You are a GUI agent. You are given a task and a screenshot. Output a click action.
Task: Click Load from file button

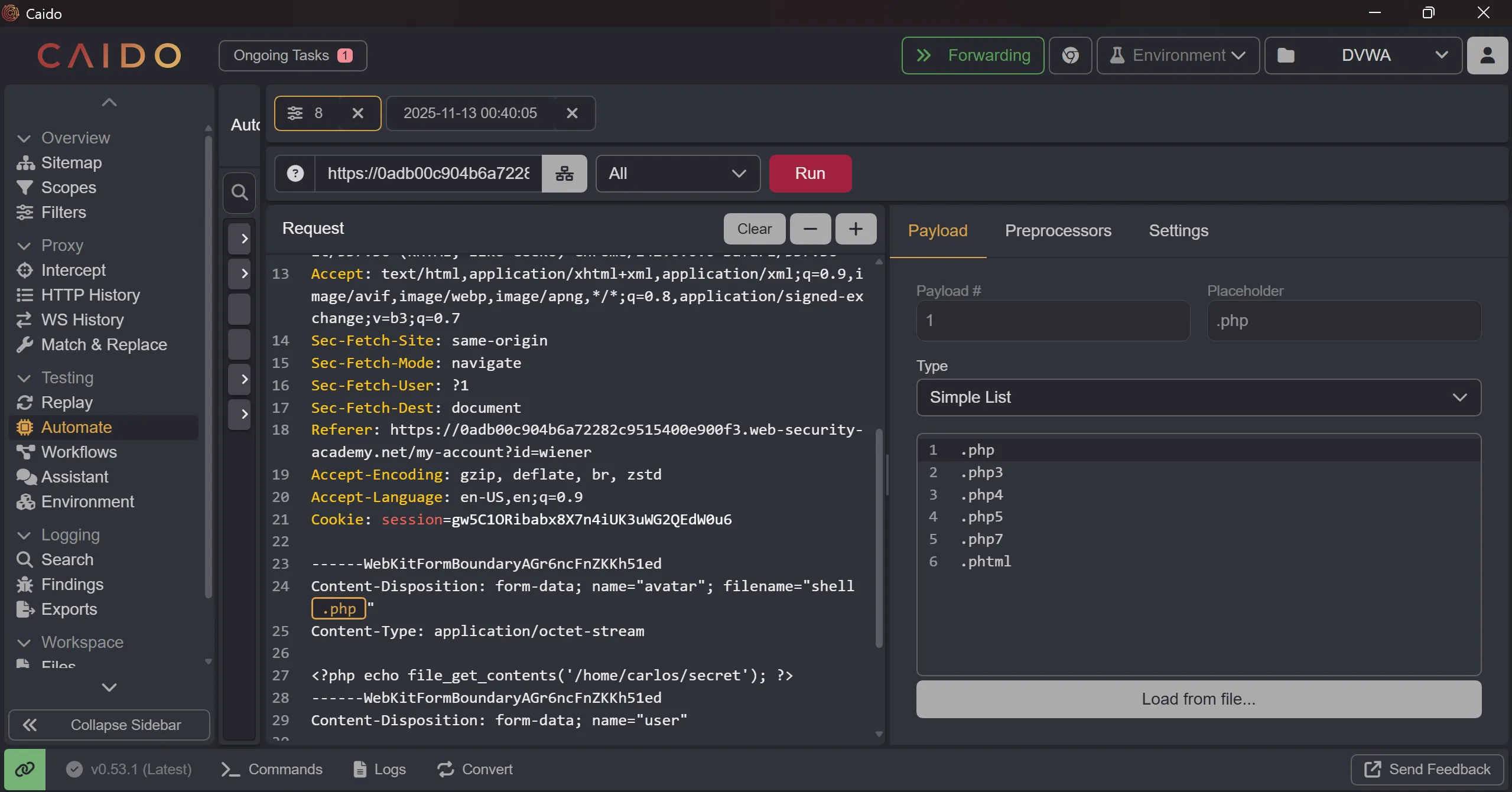(1198, 699)
